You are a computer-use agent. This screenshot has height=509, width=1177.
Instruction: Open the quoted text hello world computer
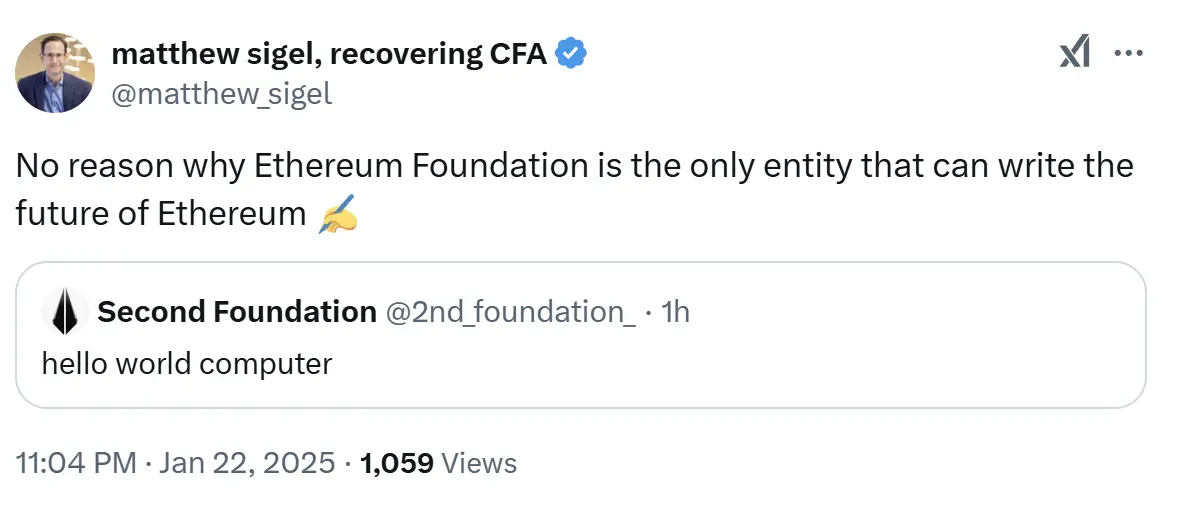(x=187, y=363)
